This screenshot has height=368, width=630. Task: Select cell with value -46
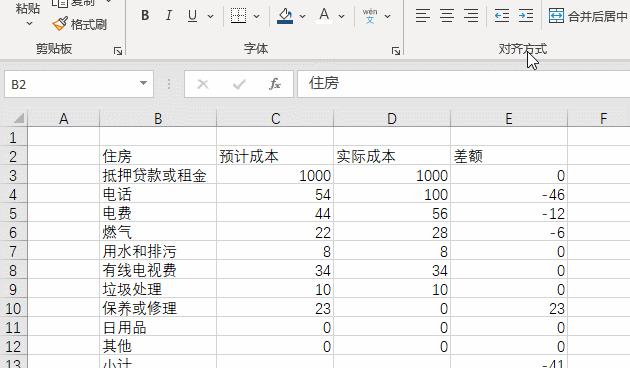tap(509, 194)
